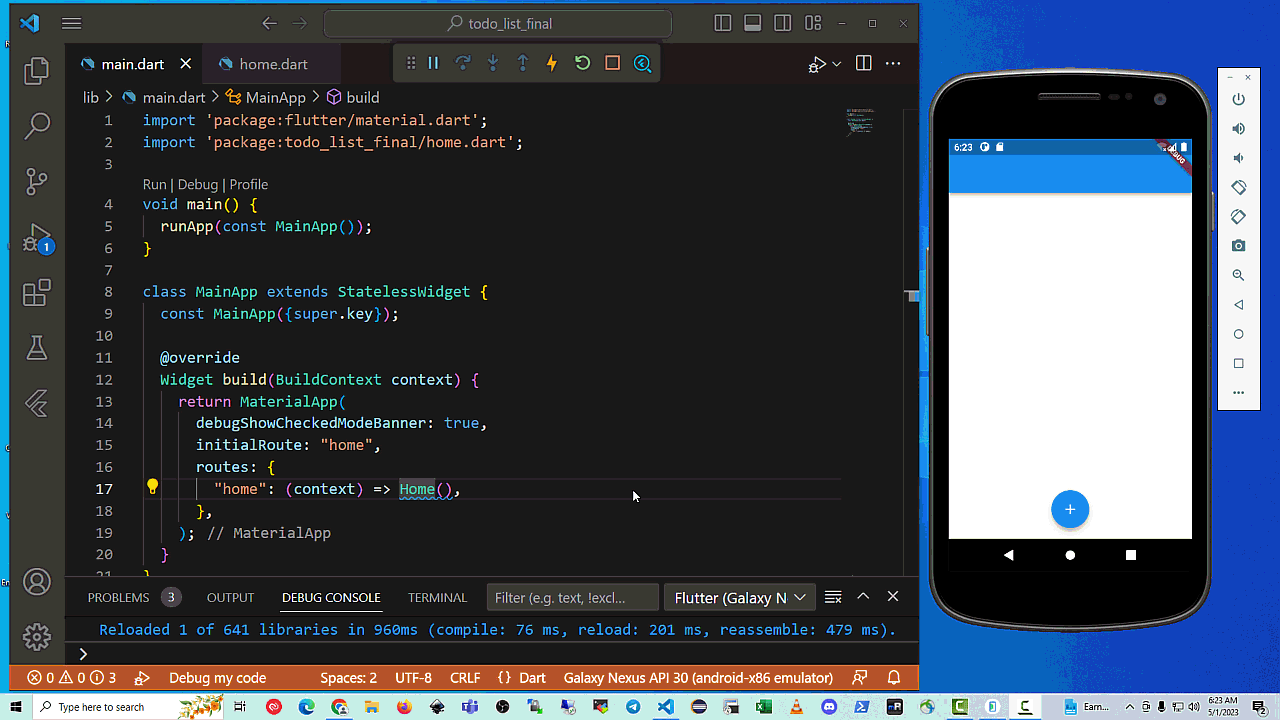The height and width of the screenshot is (720, 1280).
Task: Open the run button dropdown arrow
Action: point(837,64)
